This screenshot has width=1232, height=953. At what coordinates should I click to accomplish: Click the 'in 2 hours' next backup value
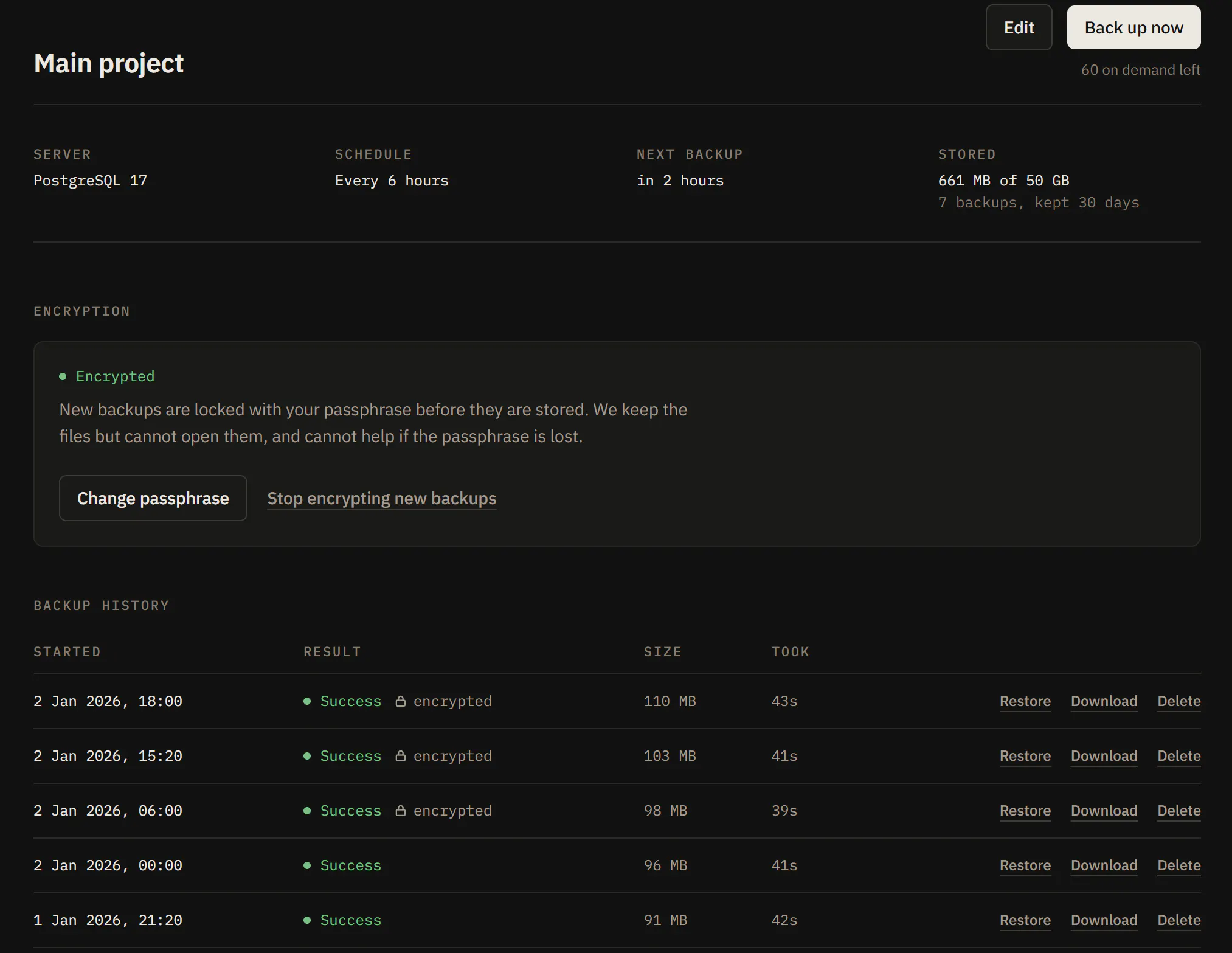[680, 181]
